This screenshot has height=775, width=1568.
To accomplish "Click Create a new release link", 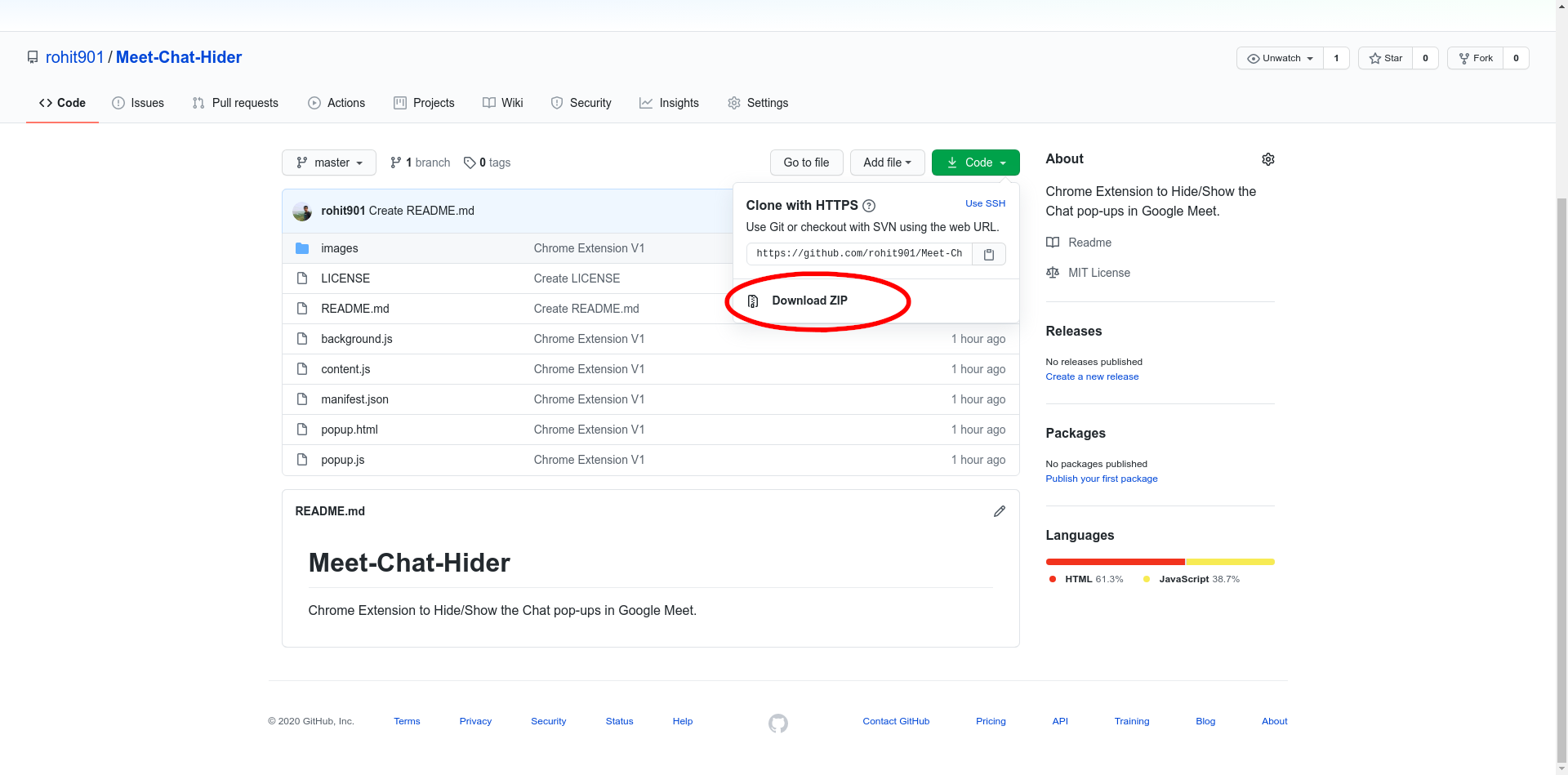I will click(1092, 376).
